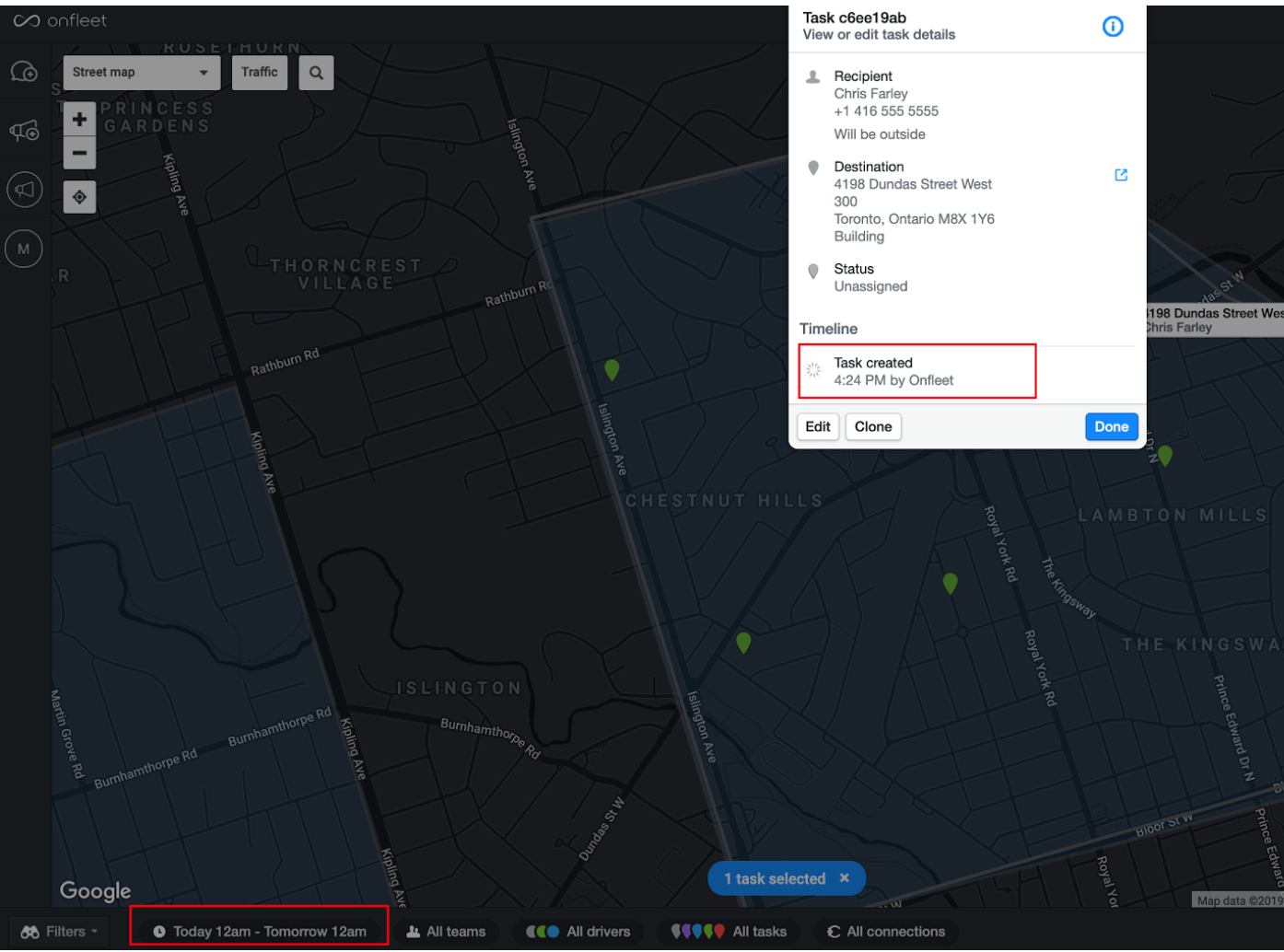Click the Destination pin icon in panel
The image size is (1284, 952).
pyautogui.click(x=813, y=168)
